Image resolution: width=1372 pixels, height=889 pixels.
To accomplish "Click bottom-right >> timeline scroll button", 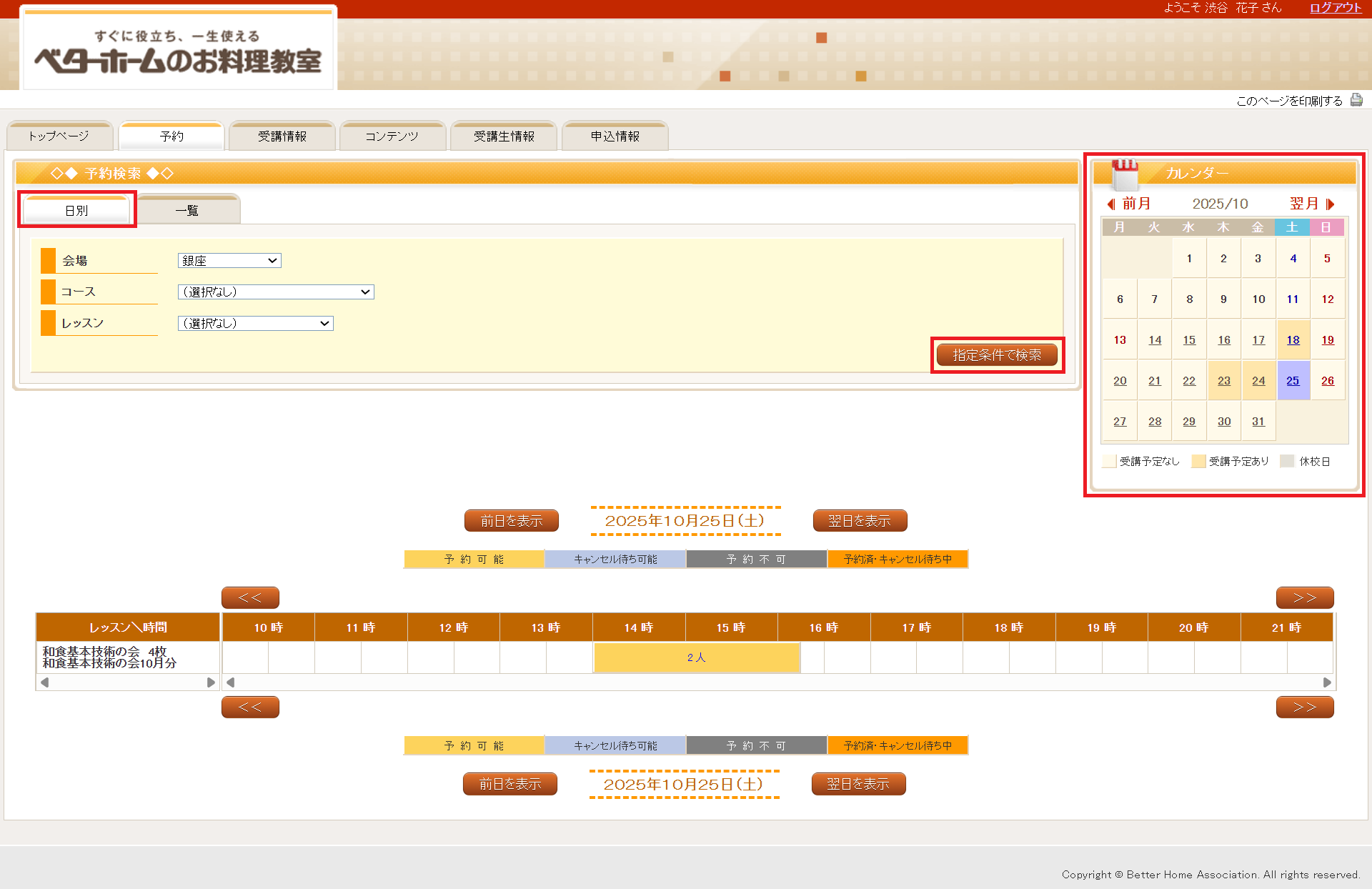I will point(1304,707).
